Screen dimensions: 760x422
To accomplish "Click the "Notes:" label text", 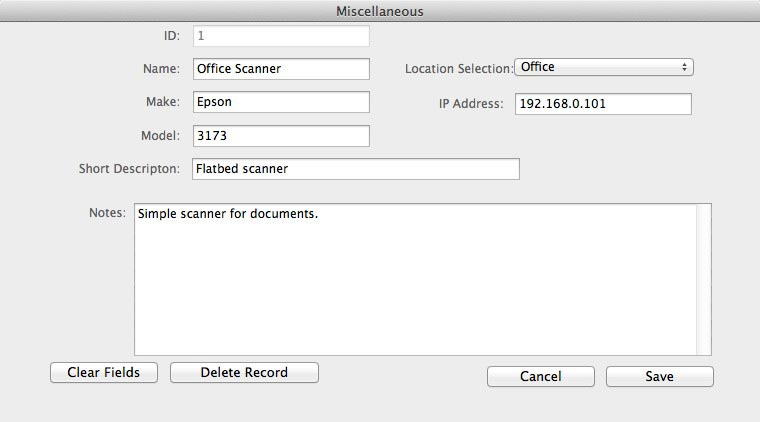I will (107, 213).
